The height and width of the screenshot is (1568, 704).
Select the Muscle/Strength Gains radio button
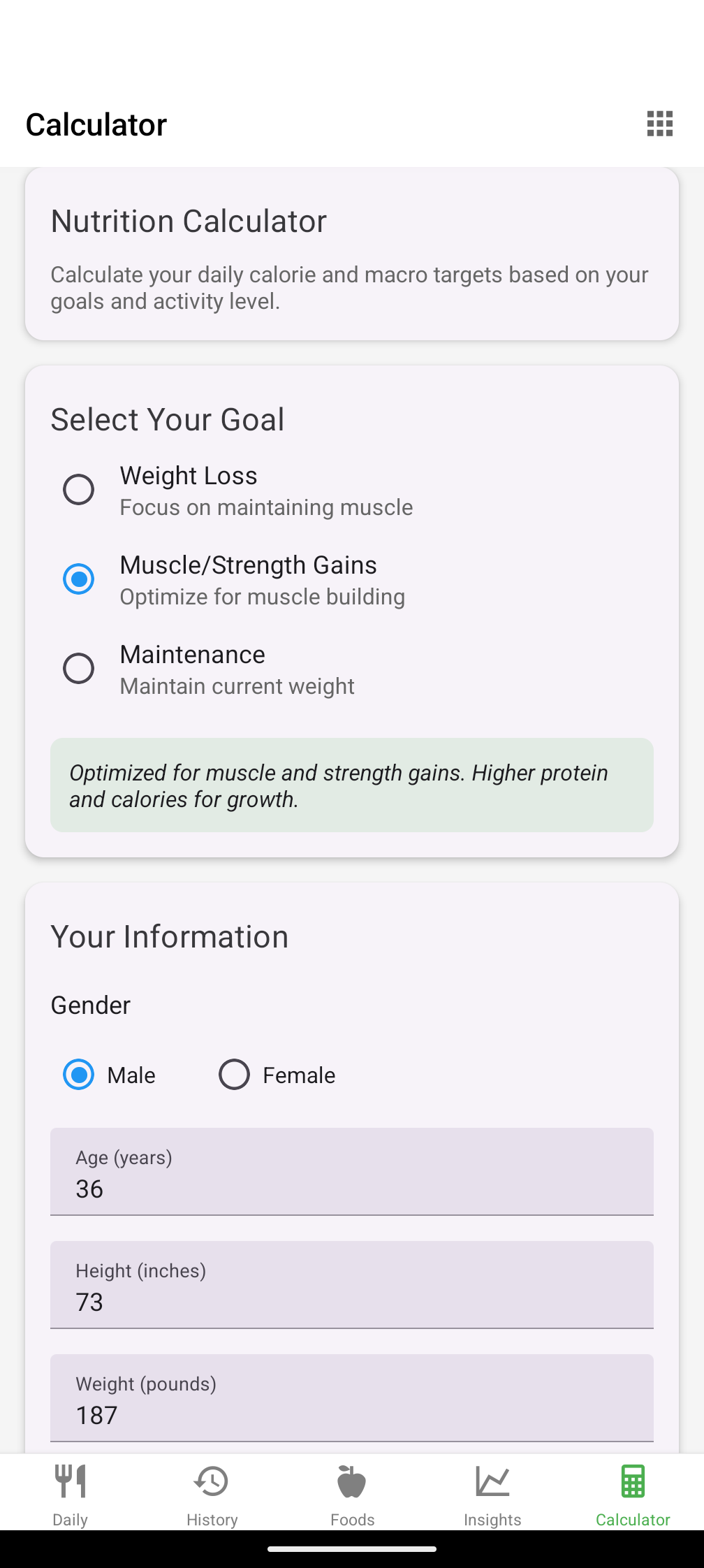[x=78, y=579]
